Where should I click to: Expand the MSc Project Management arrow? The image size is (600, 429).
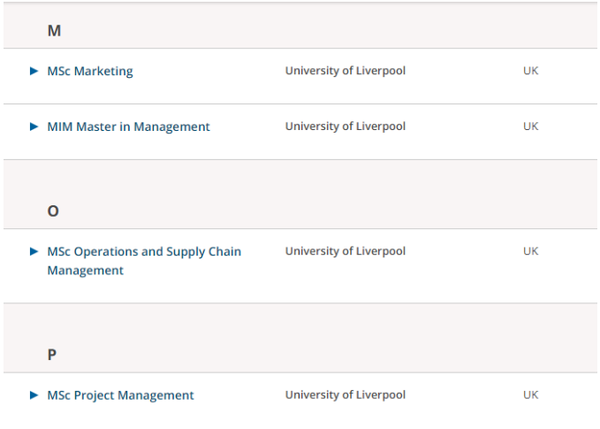coord(34,395)
